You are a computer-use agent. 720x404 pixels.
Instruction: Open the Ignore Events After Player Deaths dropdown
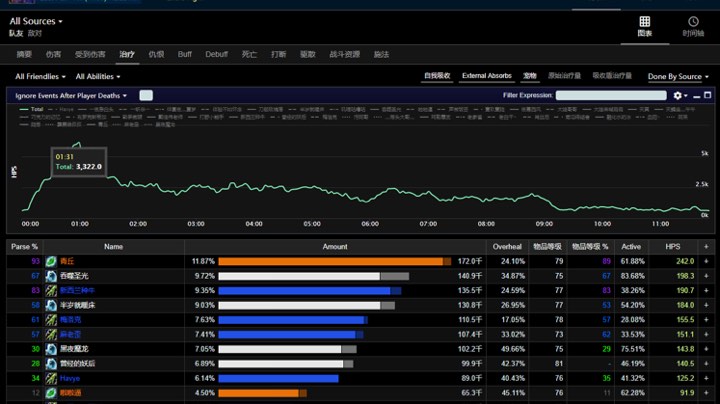(71, 95)
